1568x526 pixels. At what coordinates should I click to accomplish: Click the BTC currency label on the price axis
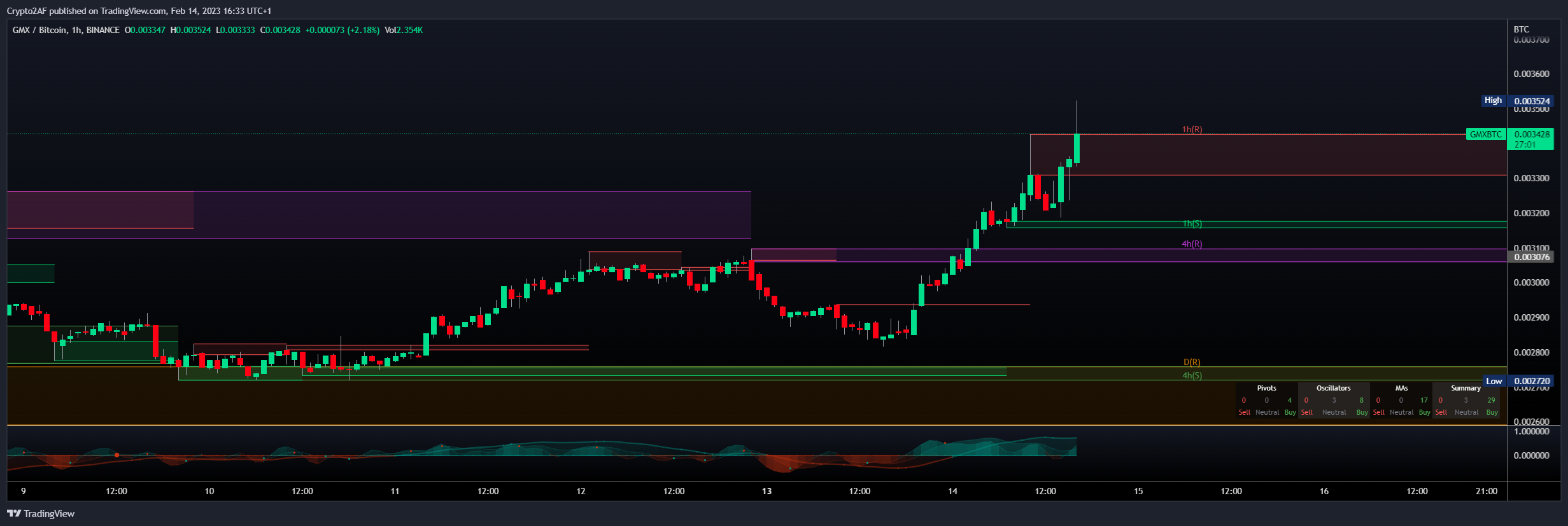pos(1522,29)
